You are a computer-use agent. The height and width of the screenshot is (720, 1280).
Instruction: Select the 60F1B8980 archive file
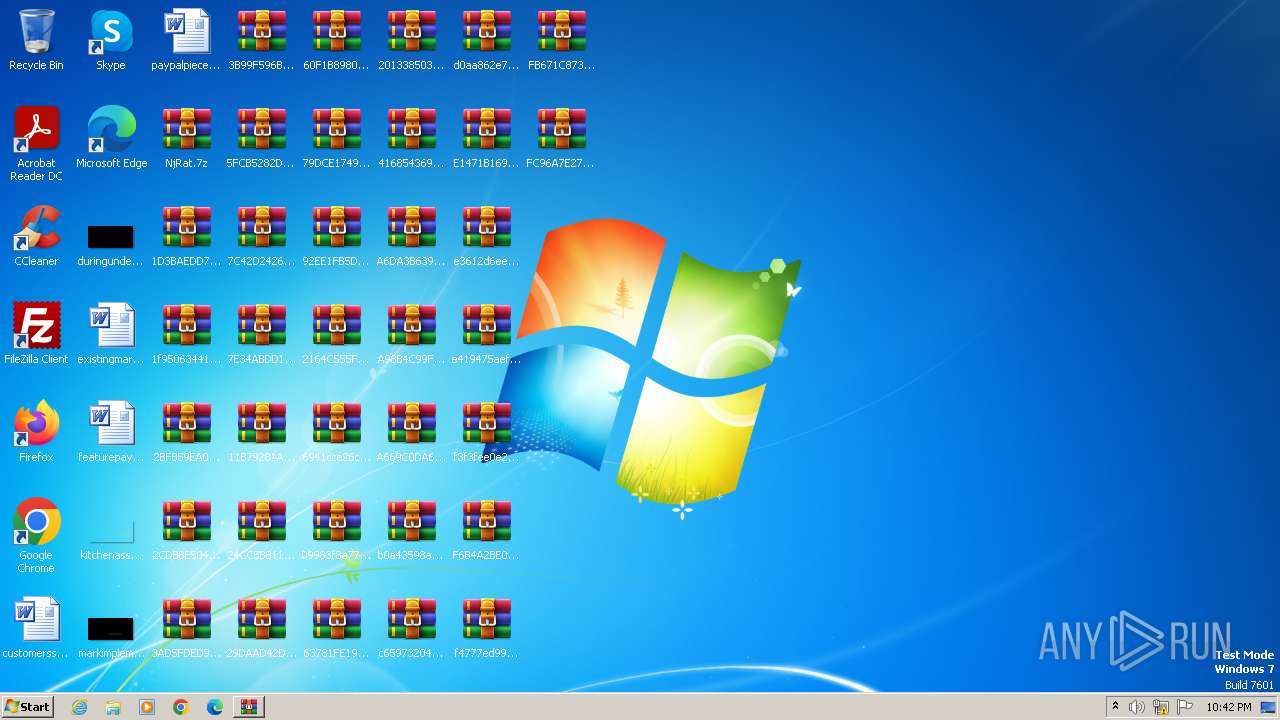coord(336,40)
